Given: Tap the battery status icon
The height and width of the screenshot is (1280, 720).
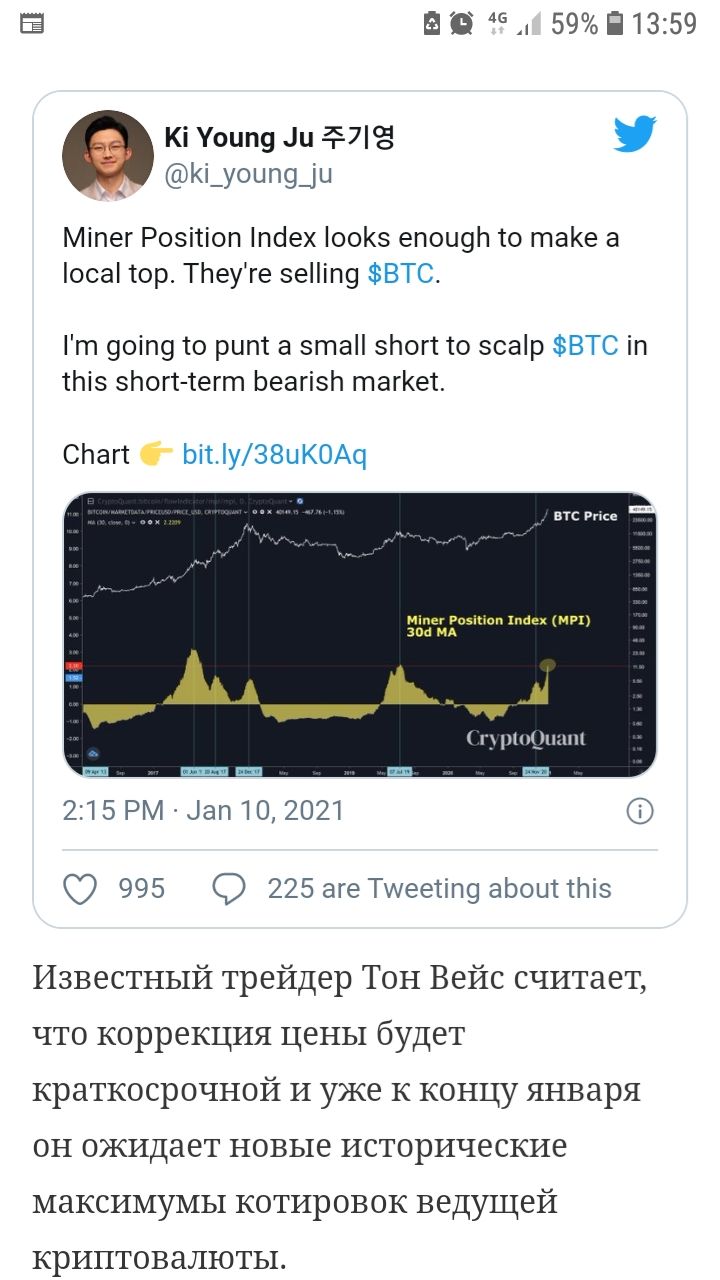Looking at the screenshot, I should pyautogui.click(x=615, y=23).
